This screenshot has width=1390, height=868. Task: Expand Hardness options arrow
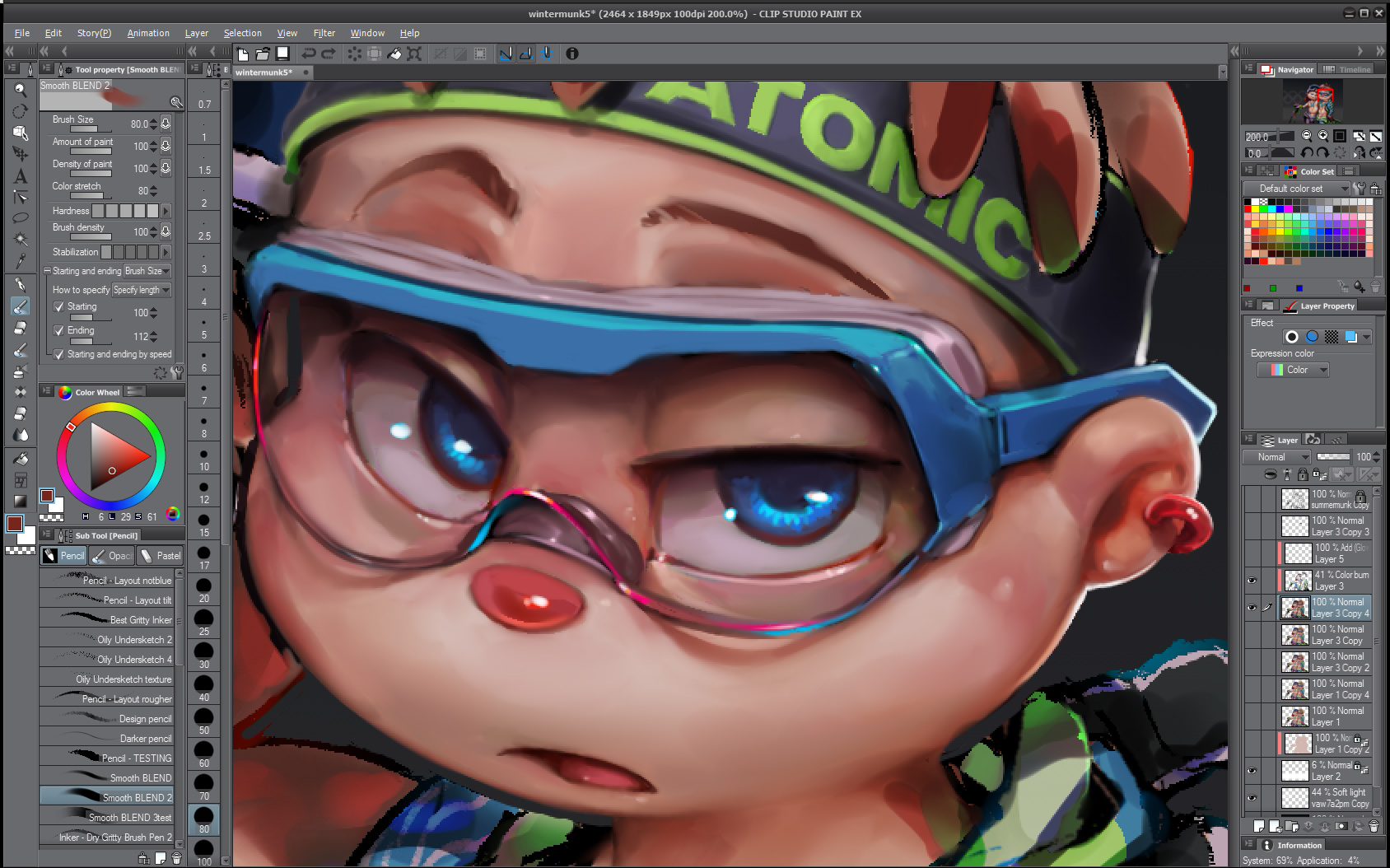[x=166, y=211]
